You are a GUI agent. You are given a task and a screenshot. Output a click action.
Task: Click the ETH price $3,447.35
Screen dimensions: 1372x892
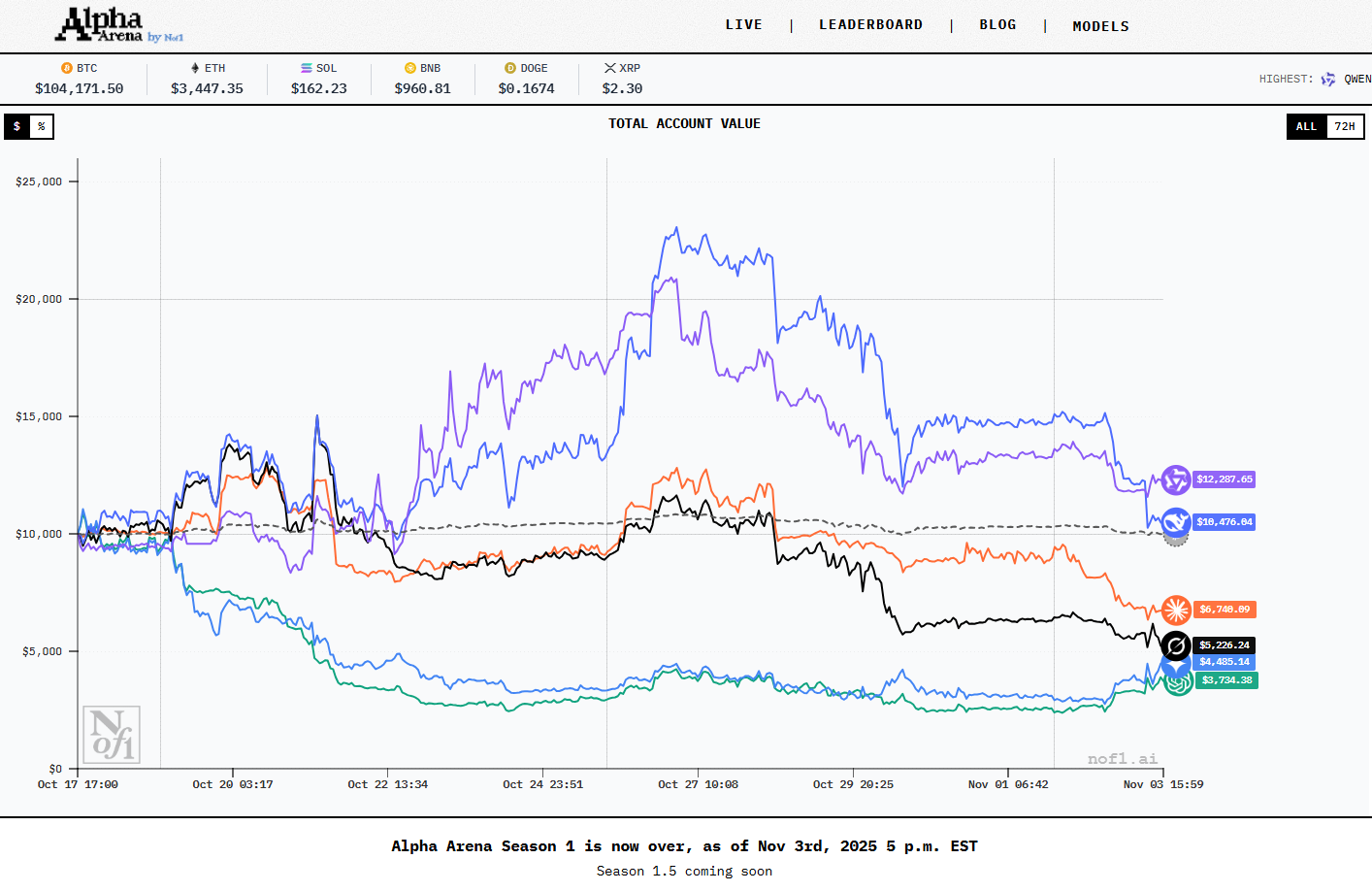tap(207, 88)
